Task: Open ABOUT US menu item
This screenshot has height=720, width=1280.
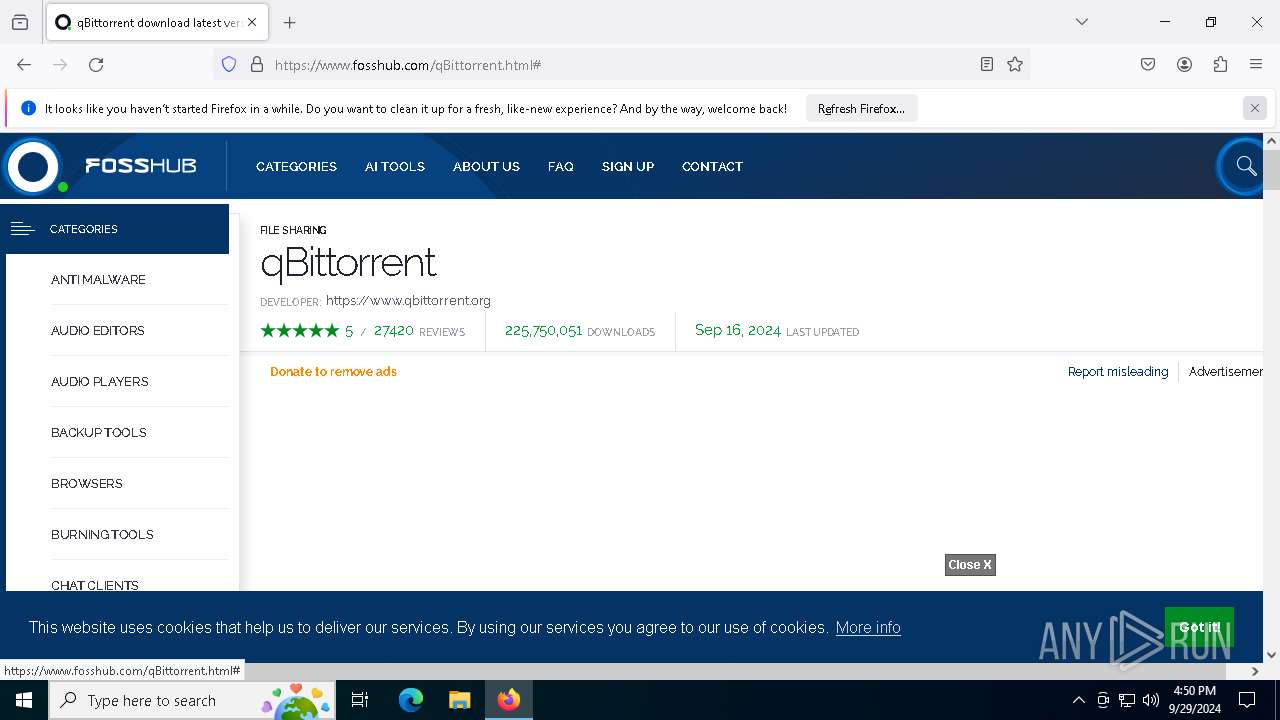Action: 486,167
